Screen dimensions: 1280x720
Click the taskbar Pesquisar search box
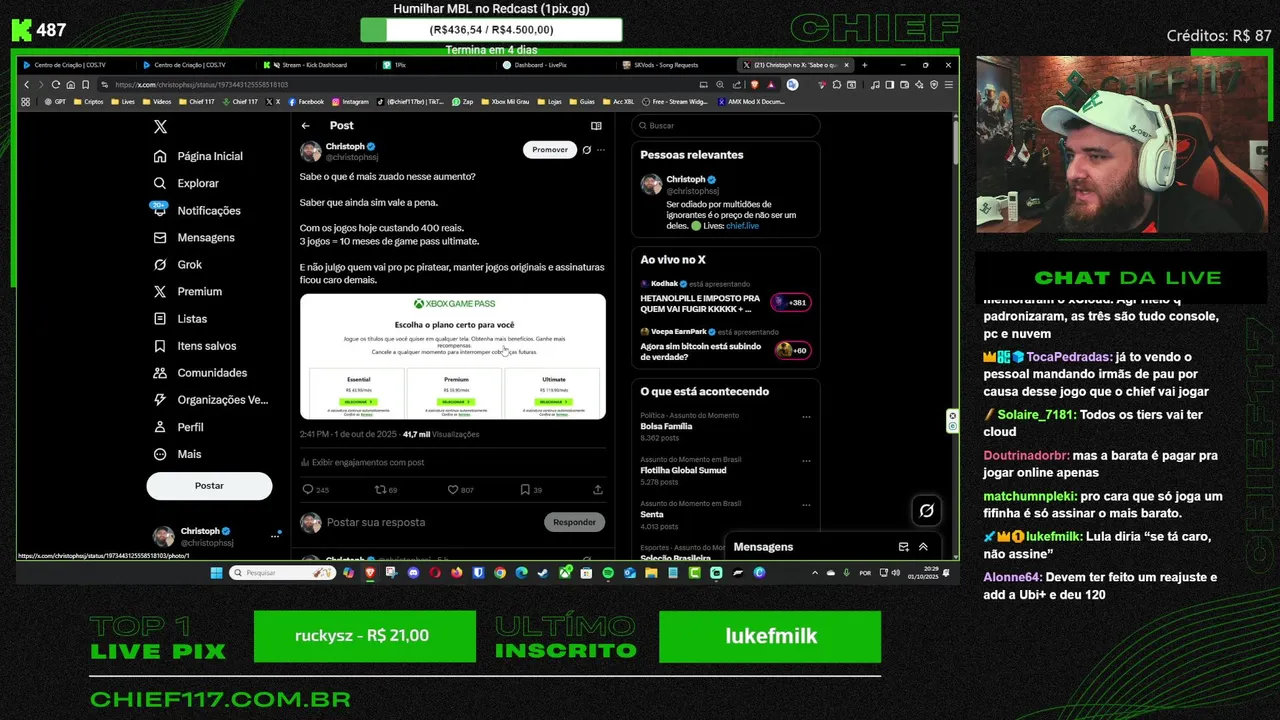(x=282, y=573)
